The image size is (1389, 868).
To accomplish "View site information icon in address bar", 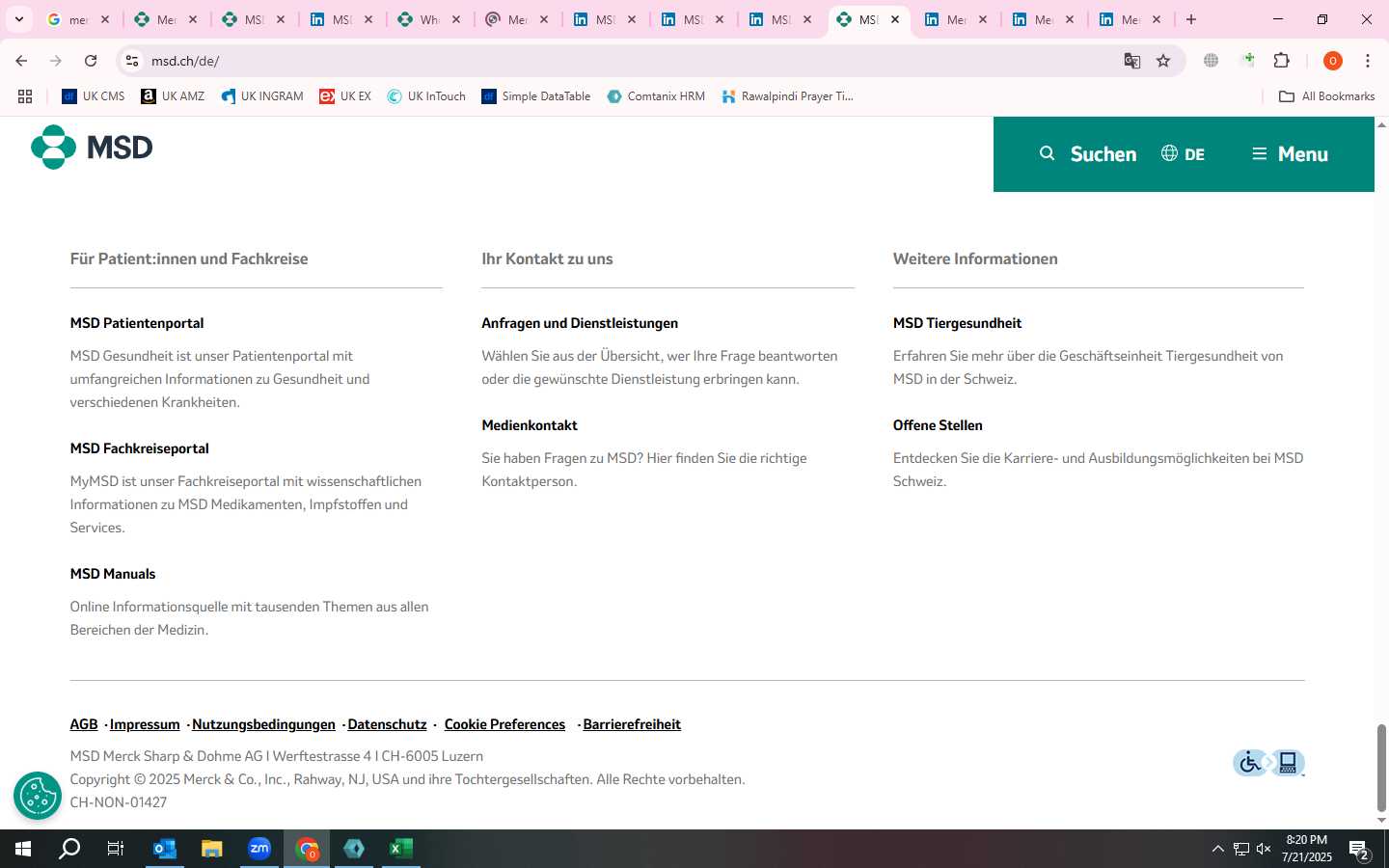I will 132,61.
